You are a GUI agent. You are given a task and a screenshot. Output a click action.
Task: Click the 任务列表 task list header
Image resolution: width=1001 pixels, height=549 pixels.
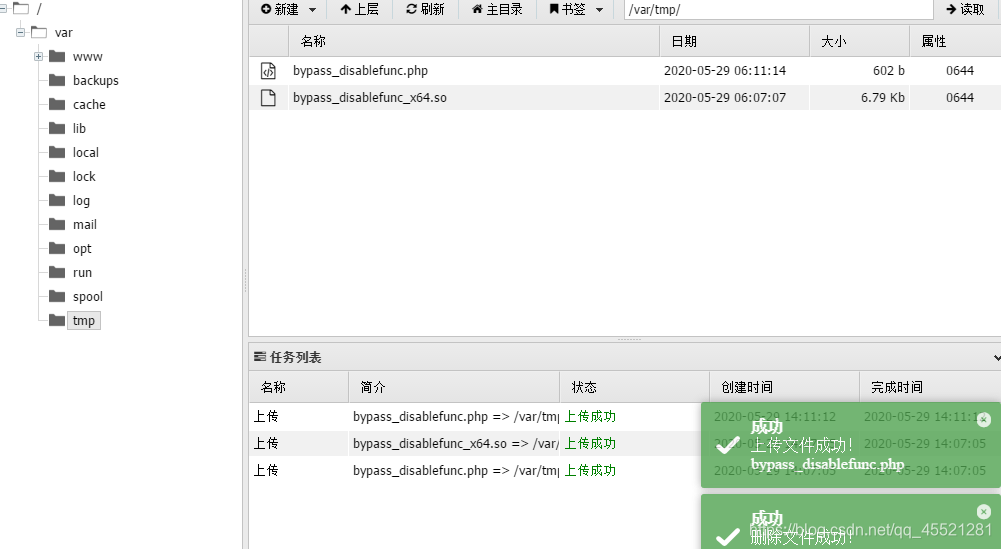coord(287,357)
